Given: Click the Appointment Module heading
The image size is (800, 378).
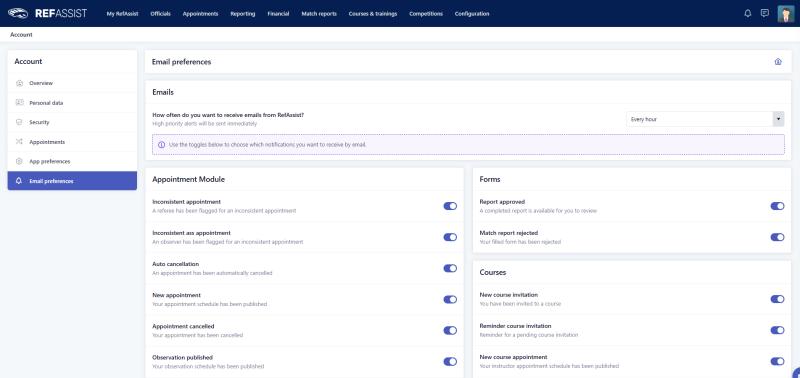Looking at the screenshot, I should [x=188, y=179].
